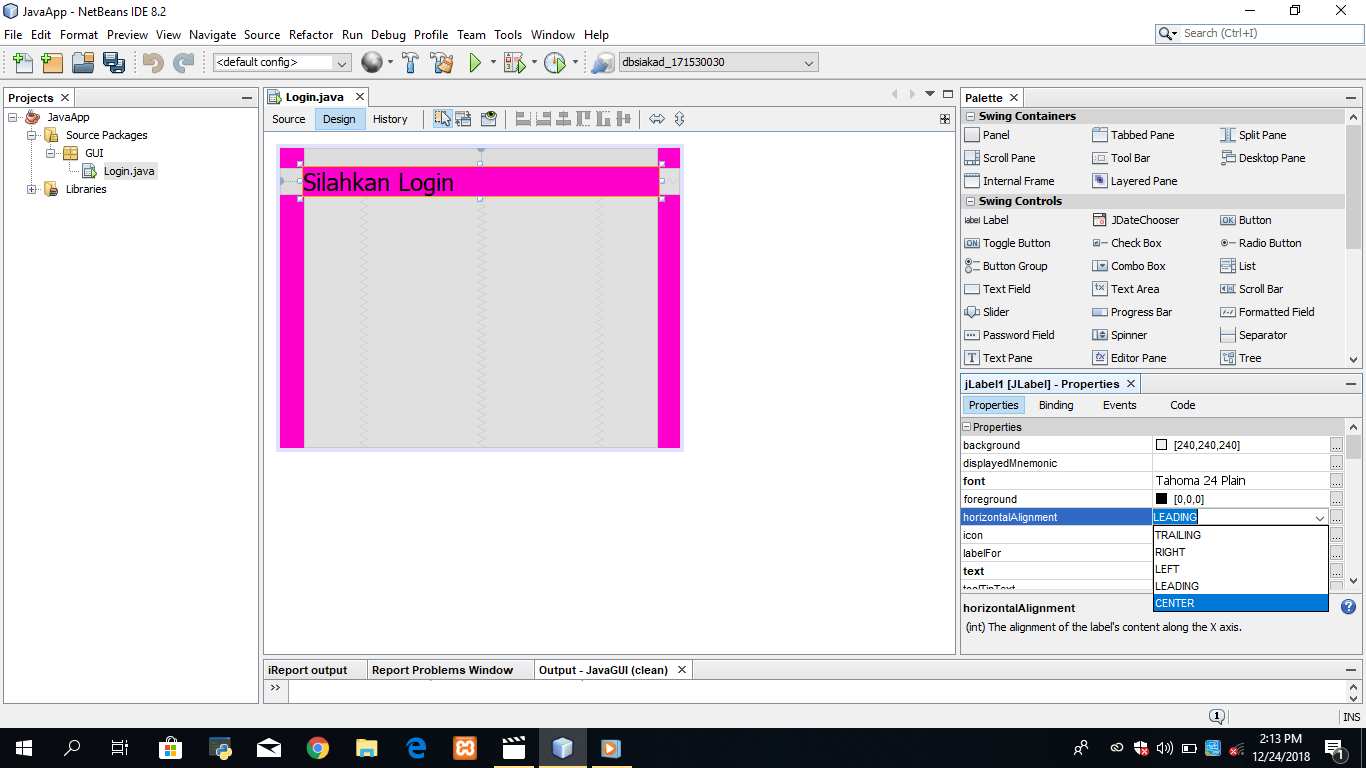1366x768 pixels.
Task: Switch to the Source view of Login.java
Action: point(288,119)
